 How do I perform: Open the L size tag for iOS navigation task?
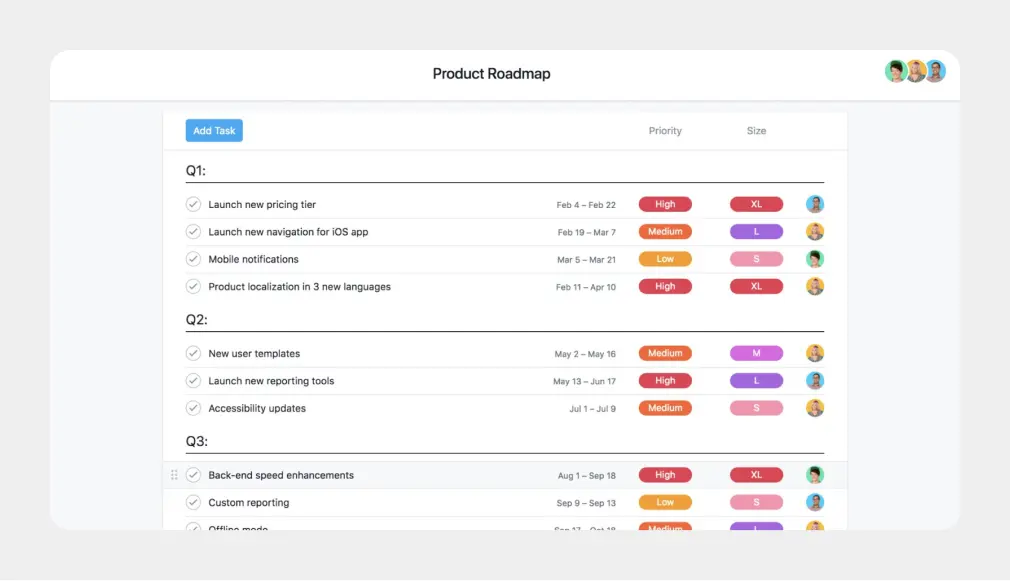pos(756,232)
